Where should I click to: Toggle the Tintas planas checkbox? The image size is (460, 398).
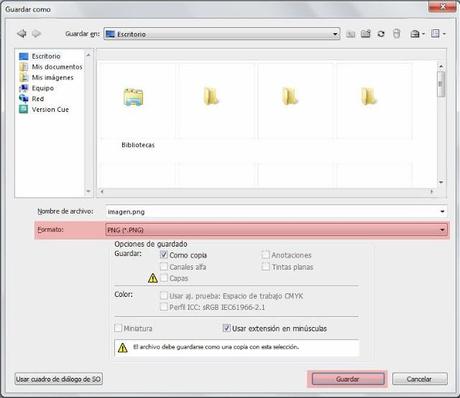(x=265, y=267)
